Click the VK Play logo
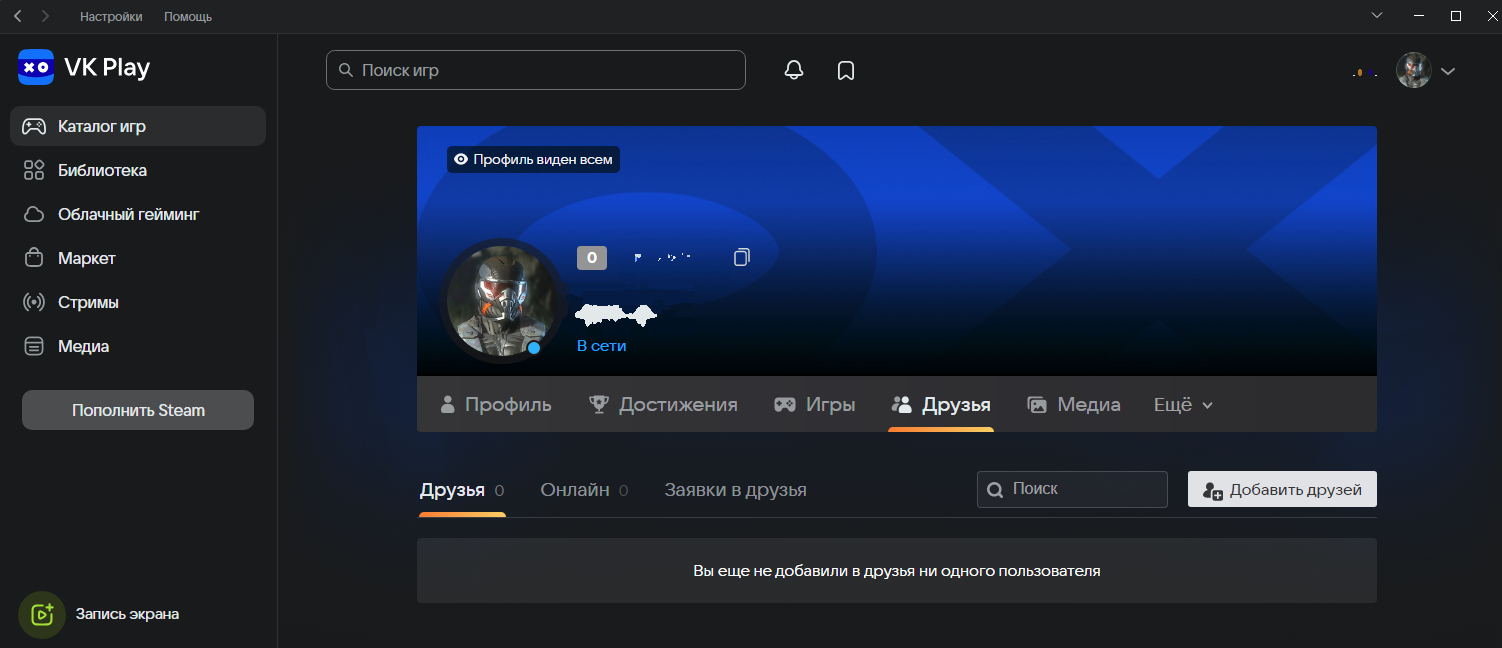This screenshot has width=1502, height=648. [84, 68]
